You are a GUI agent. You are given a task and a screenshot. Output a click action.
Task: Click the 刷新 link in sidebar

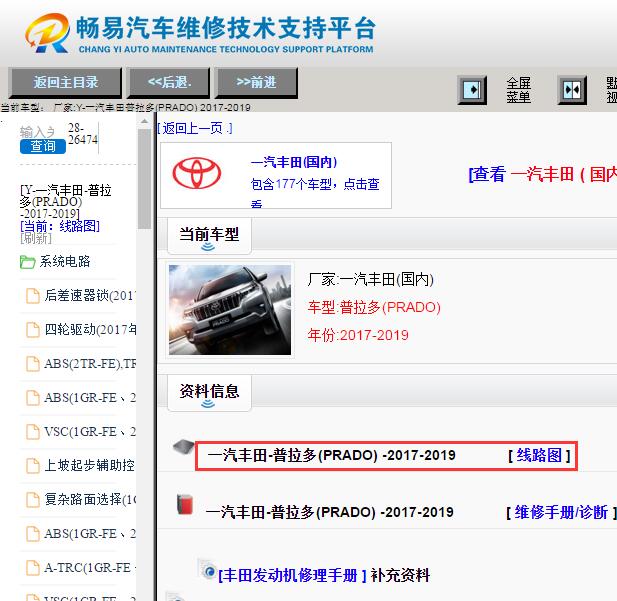[36, 238]
